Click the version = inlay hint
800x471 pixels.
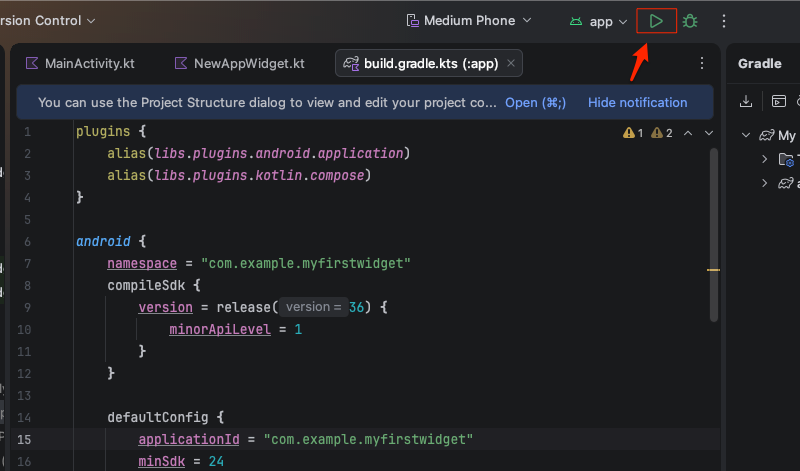point(313,307)
